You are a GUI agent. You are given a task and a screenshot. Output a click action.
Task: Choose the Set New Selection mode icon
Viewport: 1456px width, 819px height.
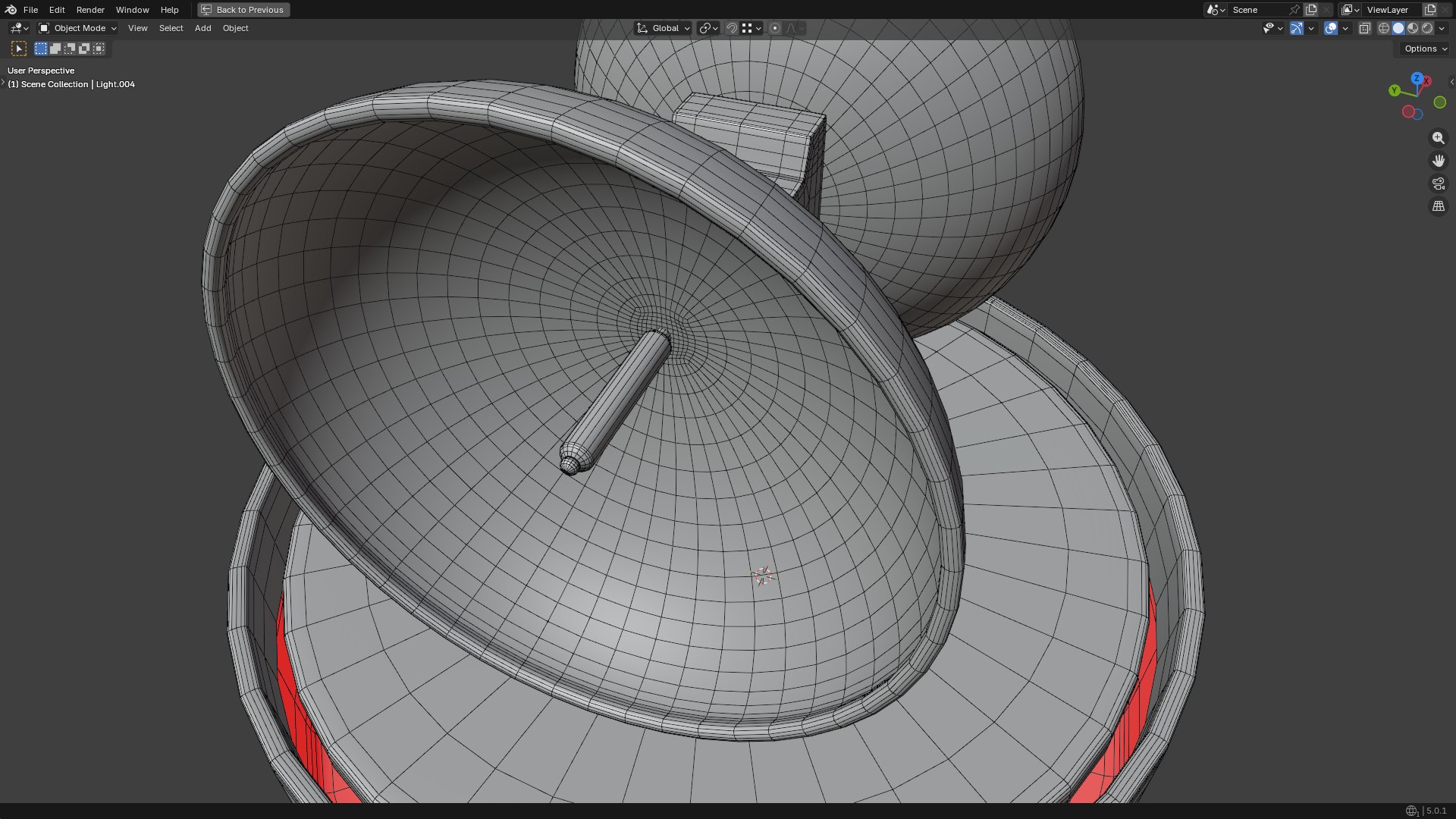coord(41,49)
